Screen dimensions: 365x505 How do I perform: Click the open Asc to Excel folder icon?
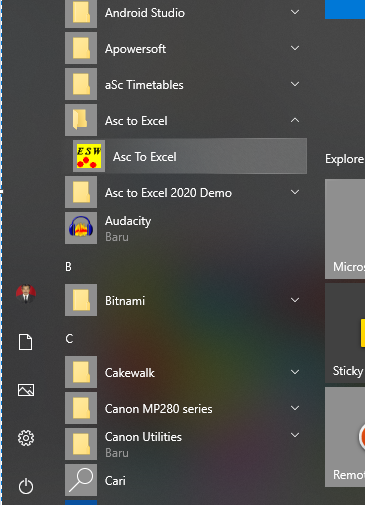pos(81,120)
